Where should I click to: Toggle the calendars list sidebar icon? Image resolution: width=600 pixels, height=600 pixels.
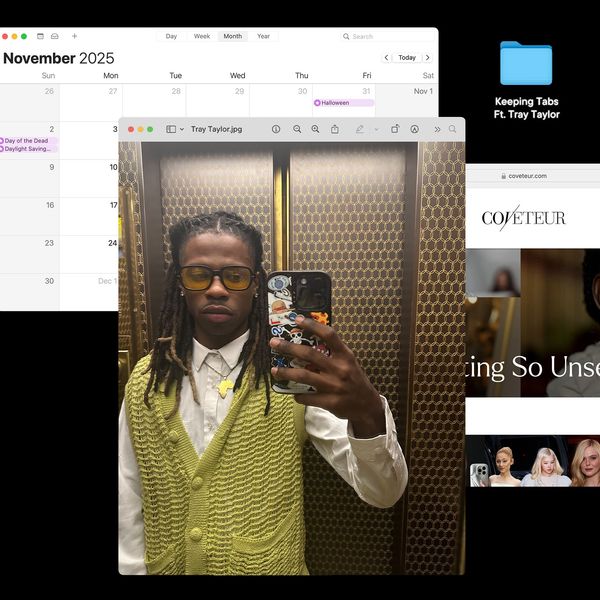39,36
